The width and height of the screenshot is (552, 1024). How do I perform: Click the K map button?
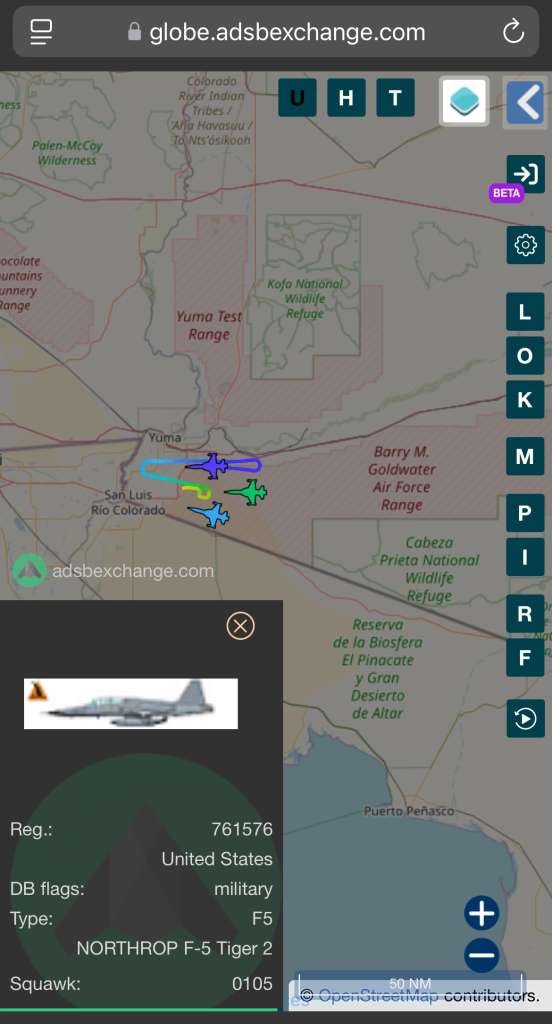tap(525, 400)
